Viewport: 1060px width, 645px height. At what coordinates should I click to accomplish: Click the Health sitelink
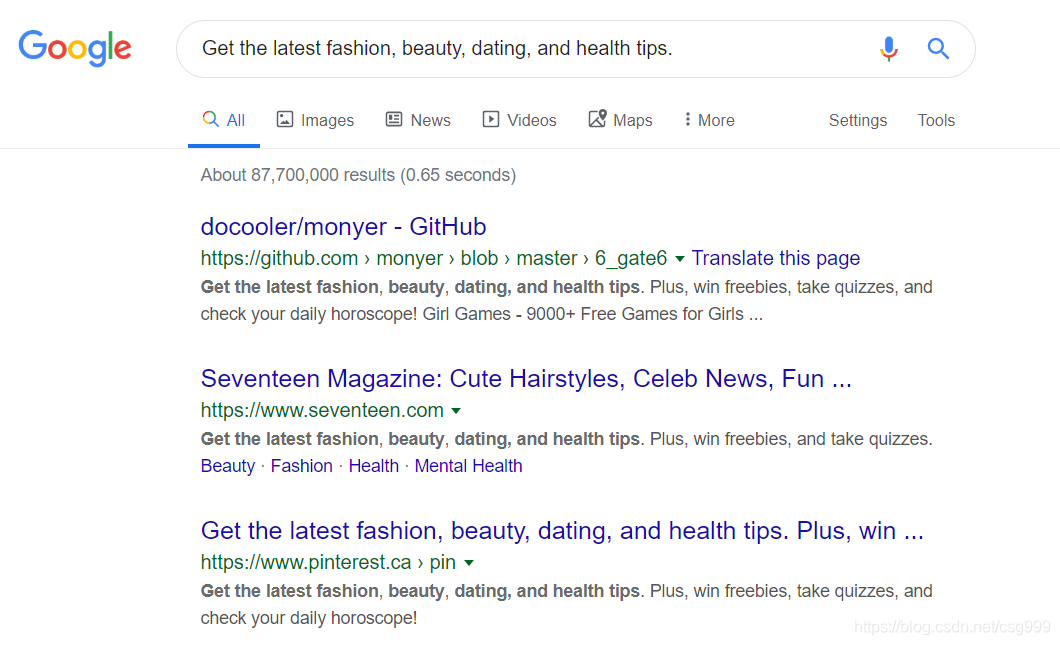(x=374, y=466)
